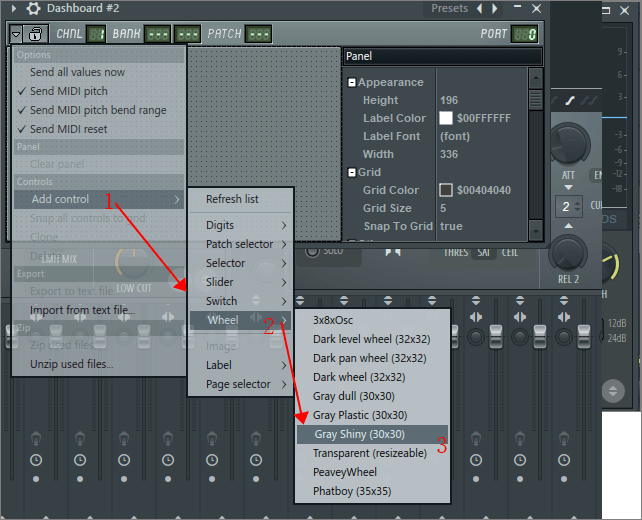Collapse the Grid property group
Image resolution: width=642 pixels, height=520 pixels.
[352, 172]
